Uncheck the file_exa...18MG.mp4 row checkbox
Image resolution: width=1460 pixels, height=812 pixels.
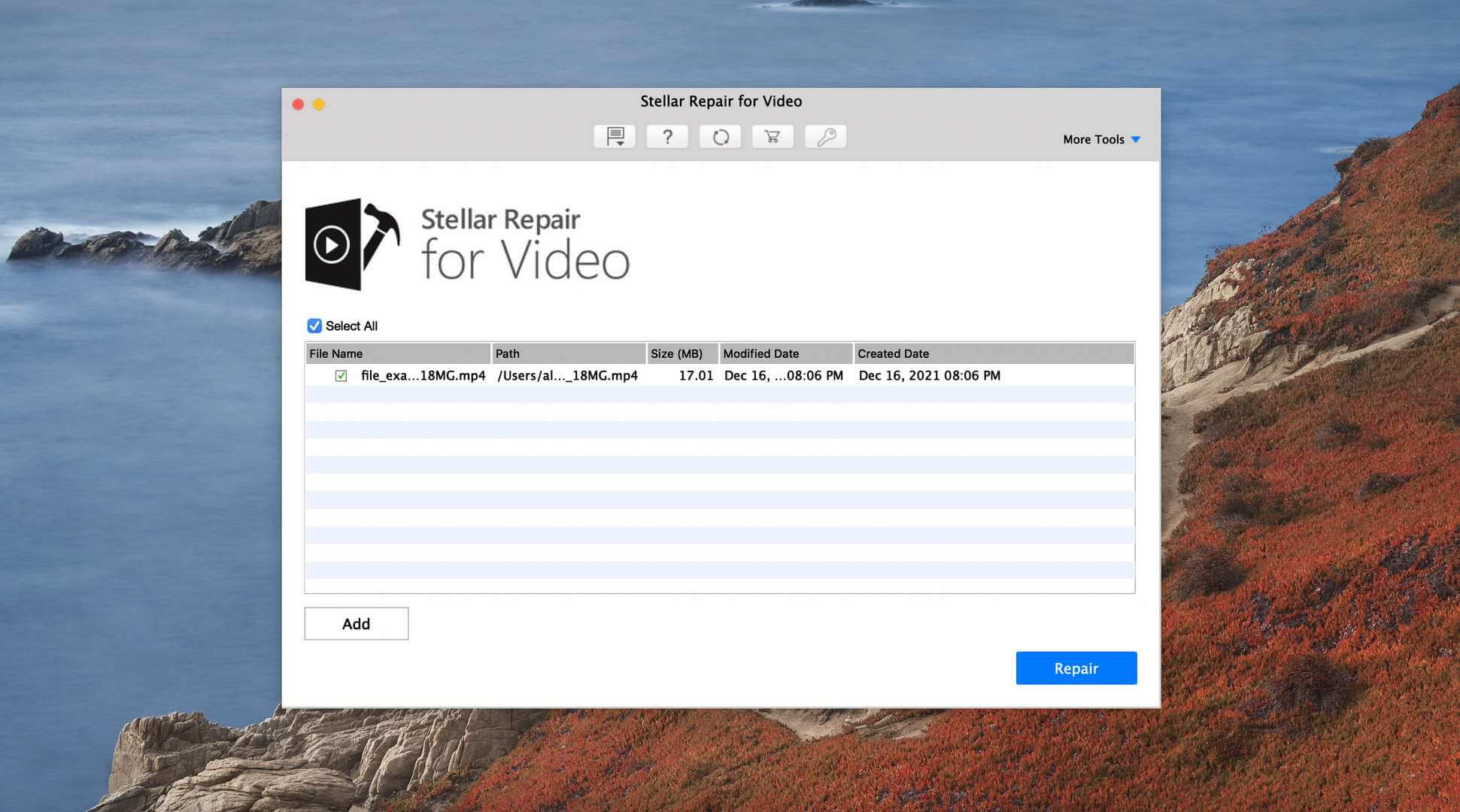[341, 375]
